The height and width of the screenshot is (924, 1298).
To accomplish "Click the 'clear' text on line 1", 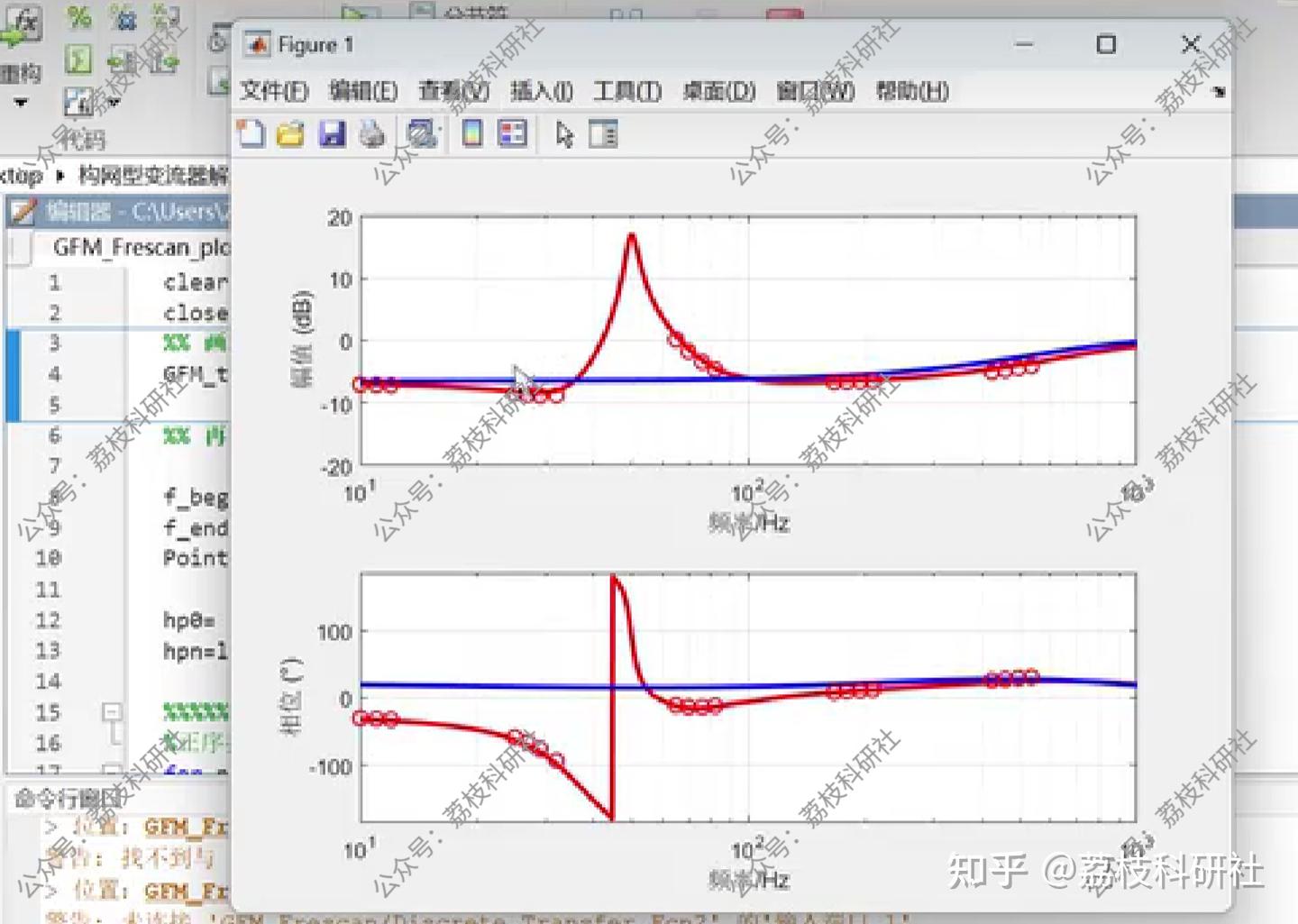I will pos(196,282).
